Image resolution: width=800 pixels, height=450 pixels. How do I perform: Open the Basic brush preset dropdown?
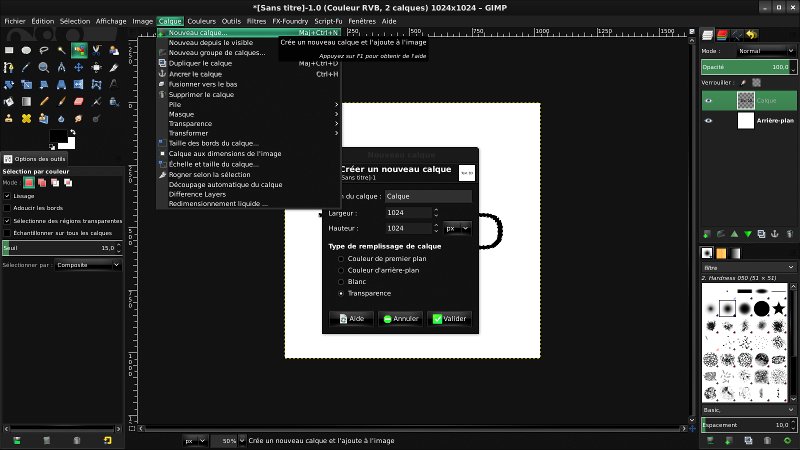pos(748,410)
